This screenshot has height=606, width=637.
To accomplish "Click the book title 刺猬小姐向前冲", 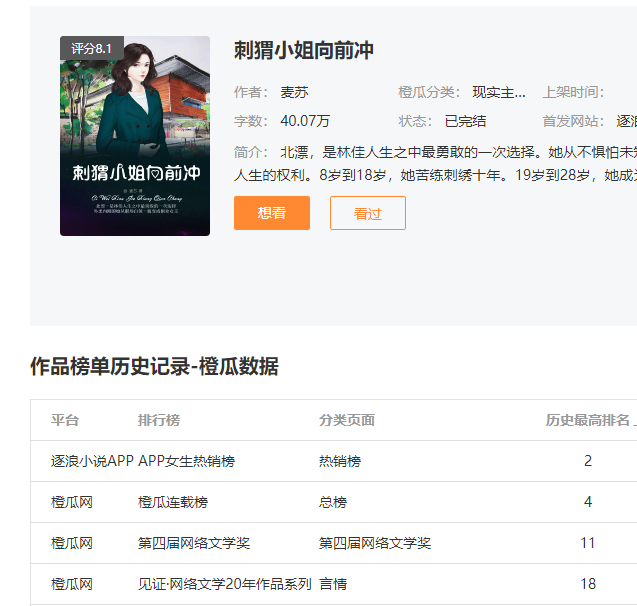I will point(303,50).
